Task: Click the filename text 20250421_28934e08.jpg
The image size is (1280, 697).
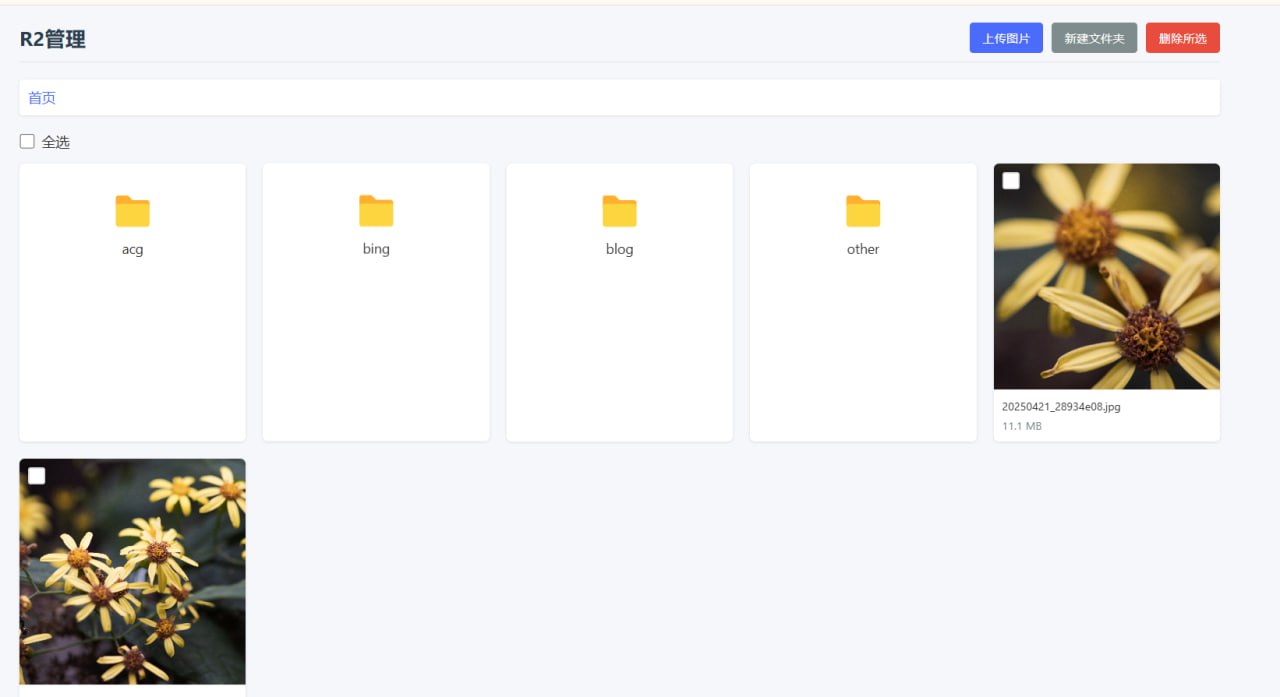Action: [1061, 406]
